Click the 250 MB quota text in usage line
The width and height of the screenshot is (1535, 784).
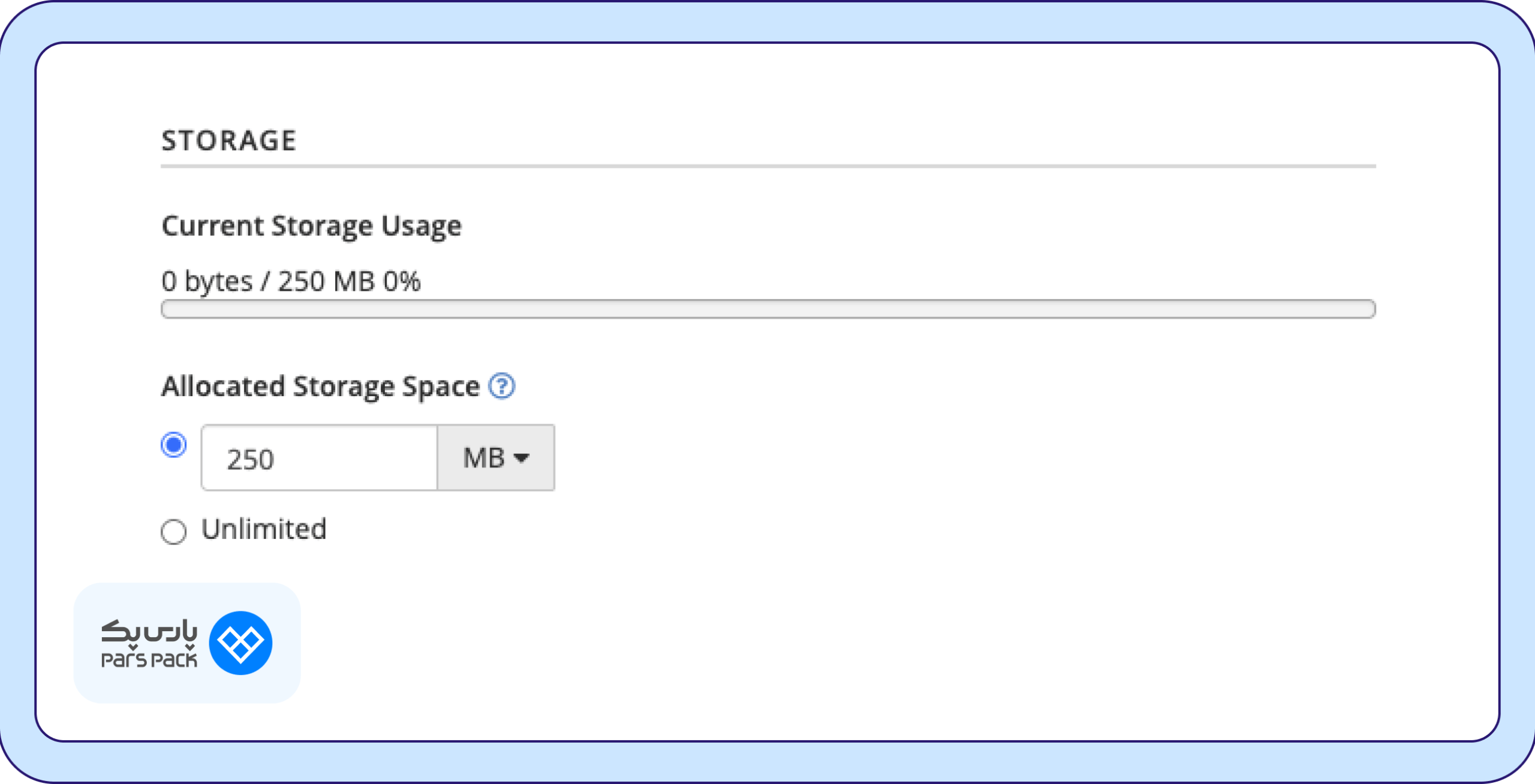pyautogui.click(x=326, y=281)
